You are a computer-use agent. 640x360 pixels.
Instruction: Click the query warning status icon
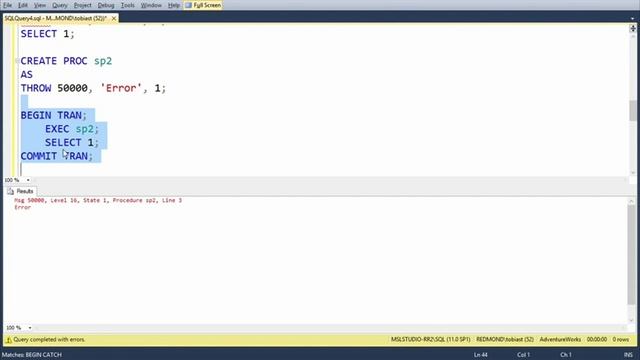8,340
